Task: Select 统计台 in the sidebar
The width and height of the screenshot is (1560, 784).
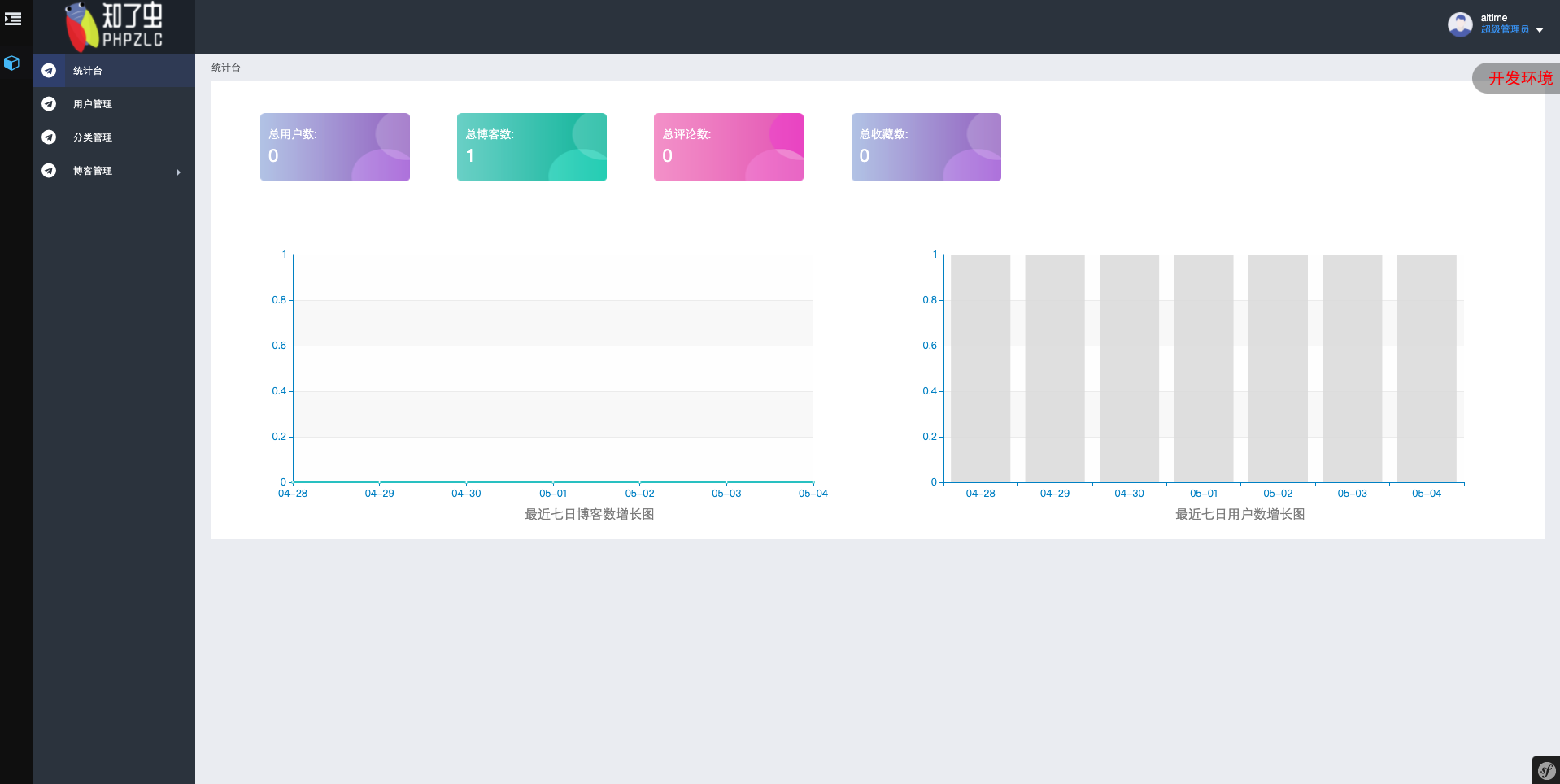Action: point(88,71)
